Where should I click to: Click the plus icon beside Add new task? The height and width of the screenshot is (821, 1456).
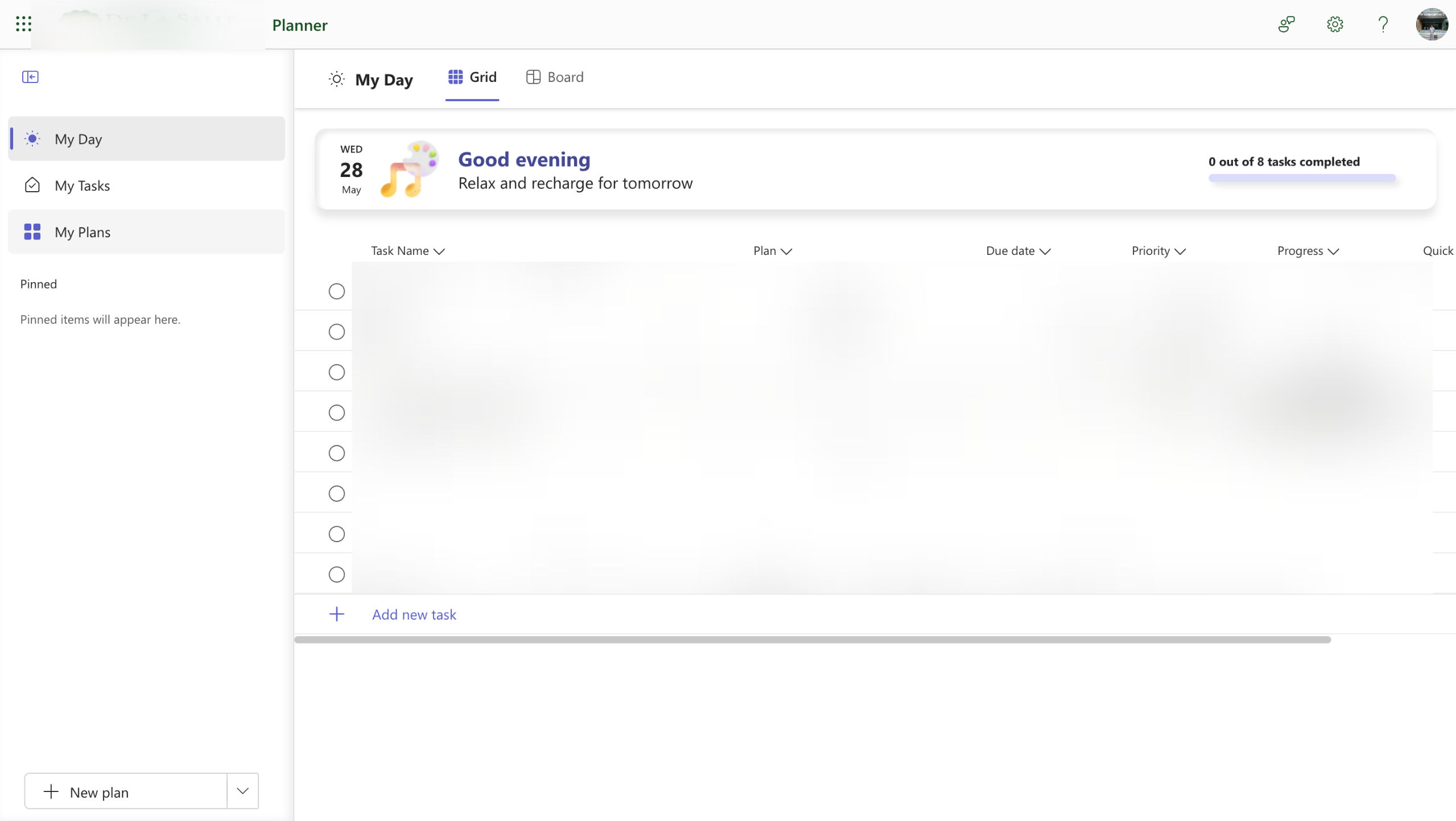337,614
